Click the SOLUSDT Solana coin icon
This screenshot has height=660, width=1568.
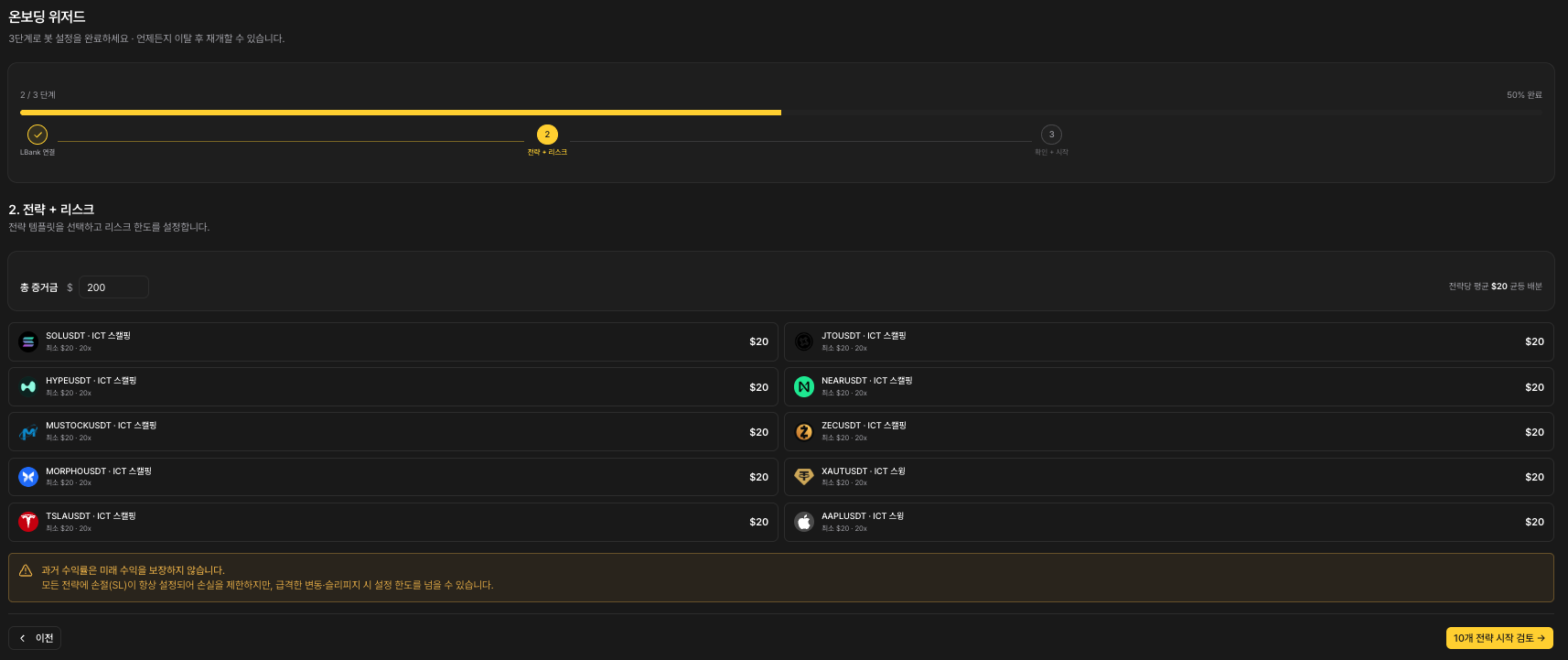28,341
